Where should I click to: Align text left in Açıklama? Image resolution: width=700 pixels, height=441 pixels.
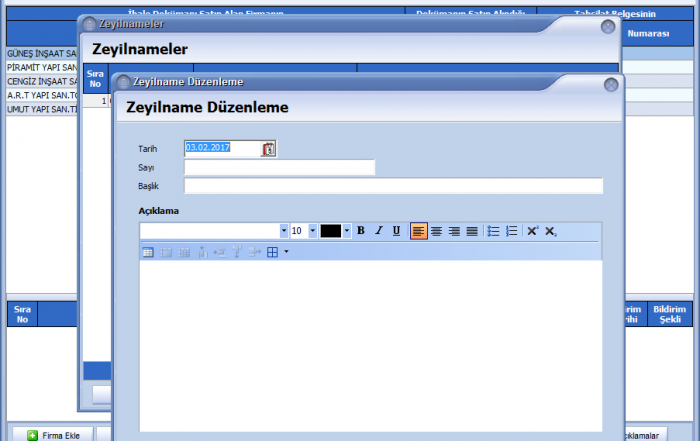point(418,231)
